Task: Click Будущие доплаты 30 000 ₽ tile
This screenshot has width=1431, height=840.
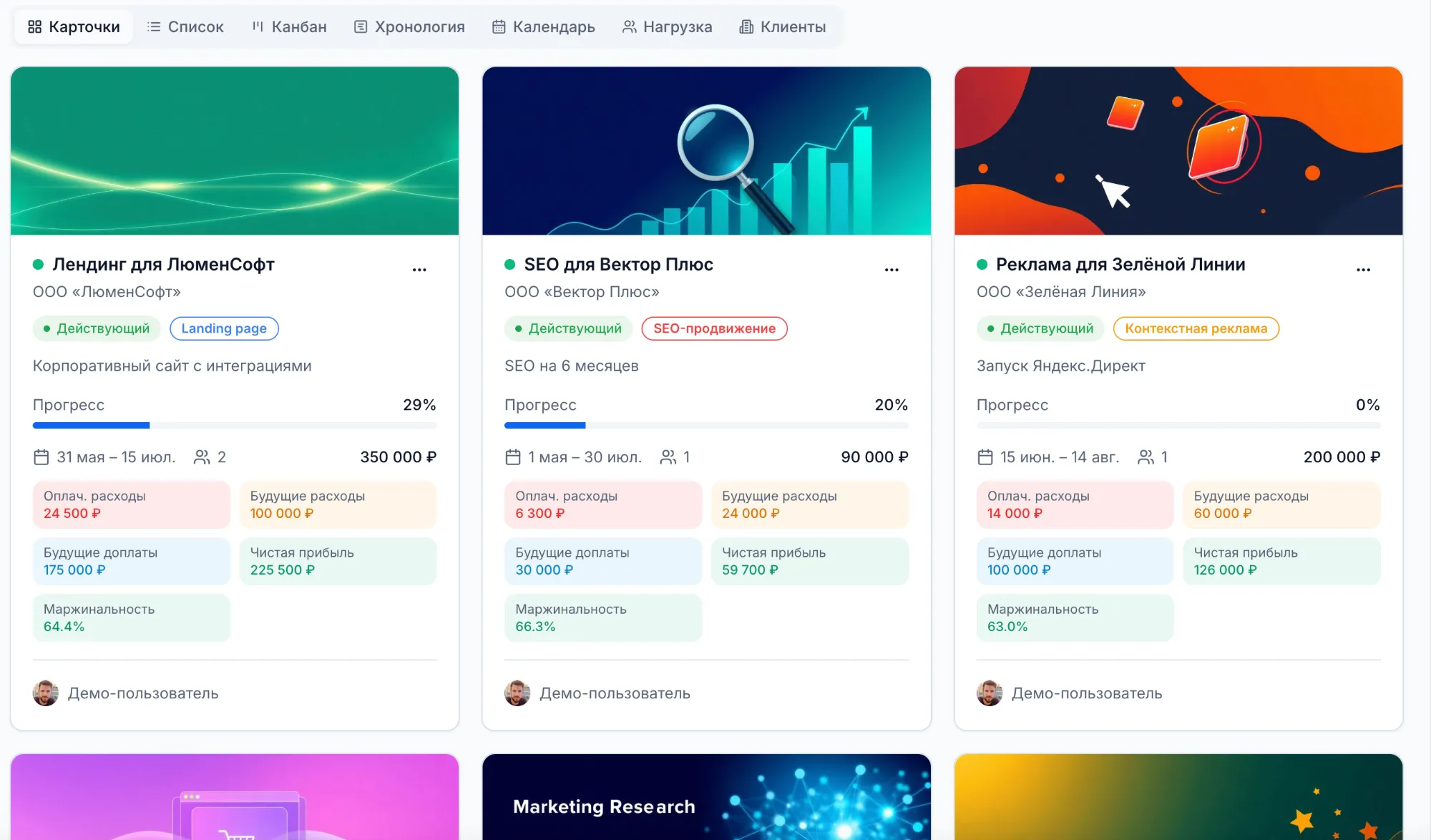Action: 603,562
